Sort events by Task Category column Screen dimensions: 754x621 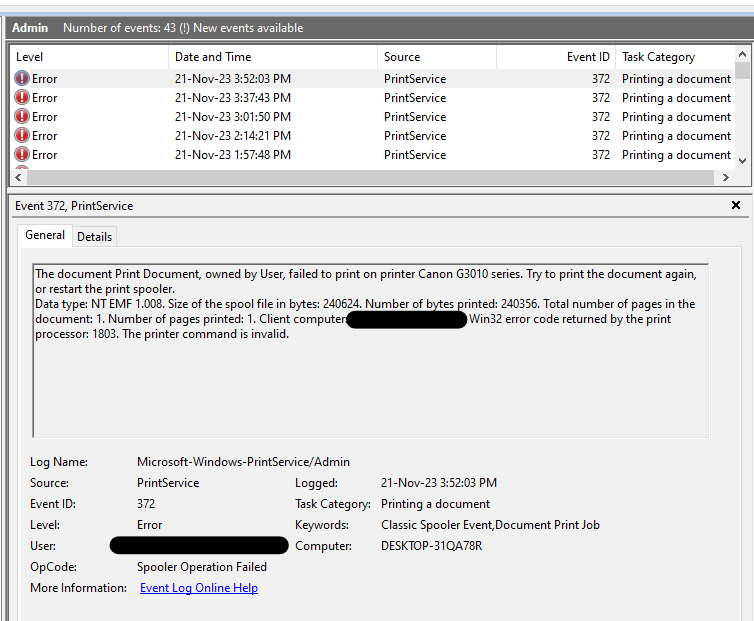[674, 57]
